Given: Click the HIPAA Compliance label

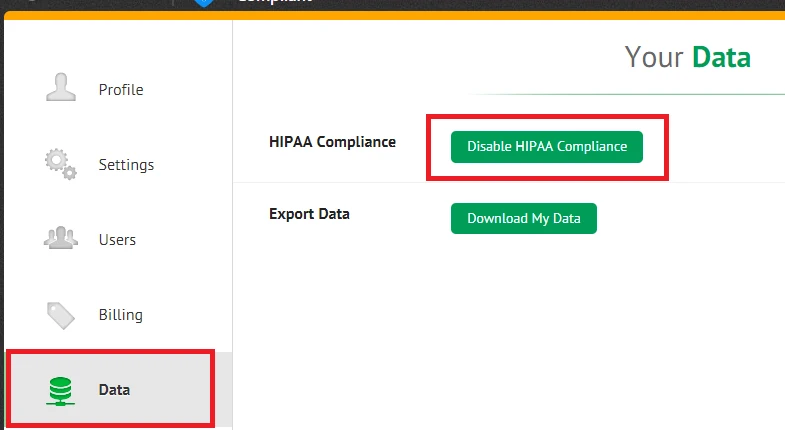Looking at the screenshot, I should click(332, 142).
